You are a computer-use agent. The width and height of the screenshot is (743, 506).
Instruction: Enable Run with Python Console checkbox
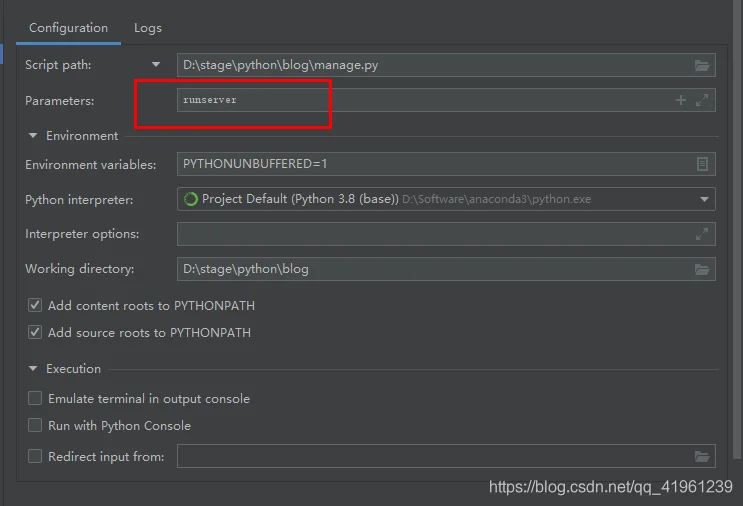point(35,425)
